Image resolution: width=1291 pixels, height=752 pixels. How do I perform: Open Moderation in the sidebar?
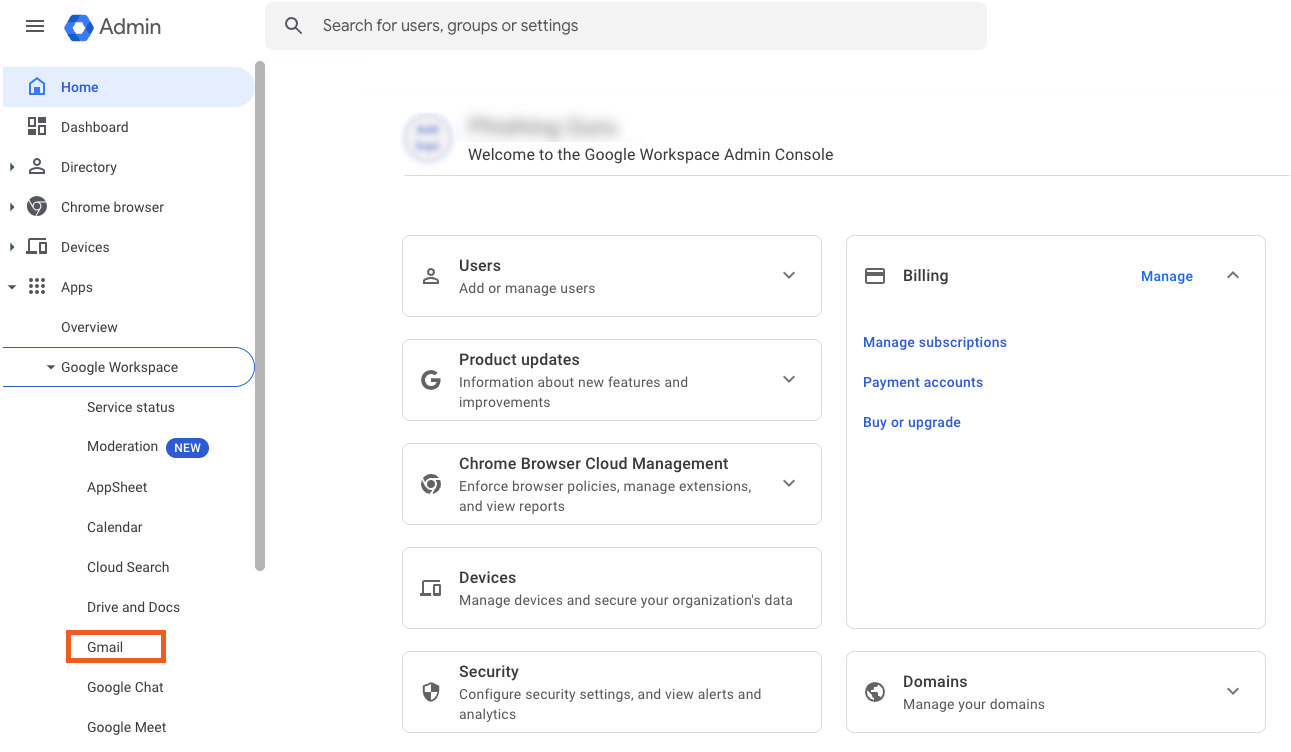(122, 447)
